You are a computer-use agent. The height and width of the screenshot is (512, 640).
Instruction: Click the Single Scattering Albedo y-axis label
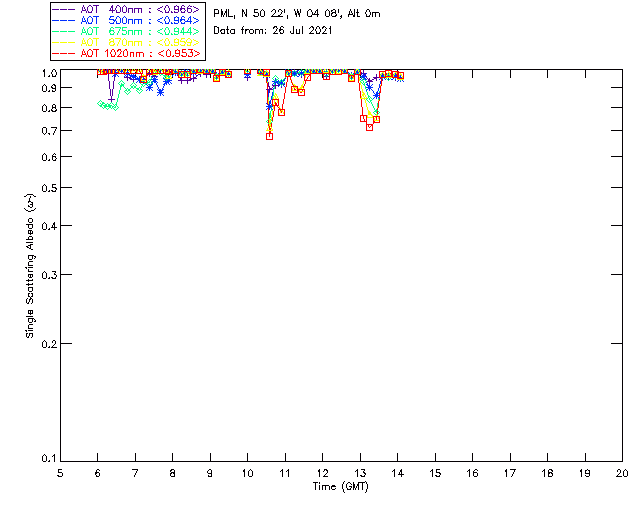(x=31, y=265)
